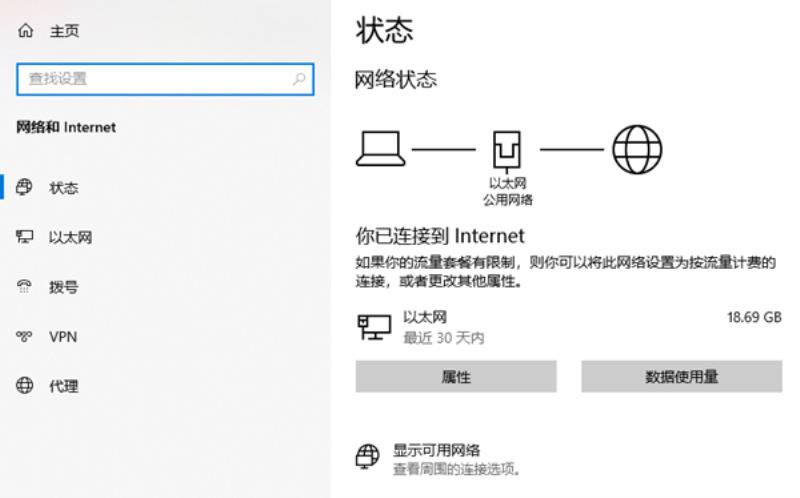Focus the 查找设置 search field
This screenshot has width=800, height=498.
[165, 79]
